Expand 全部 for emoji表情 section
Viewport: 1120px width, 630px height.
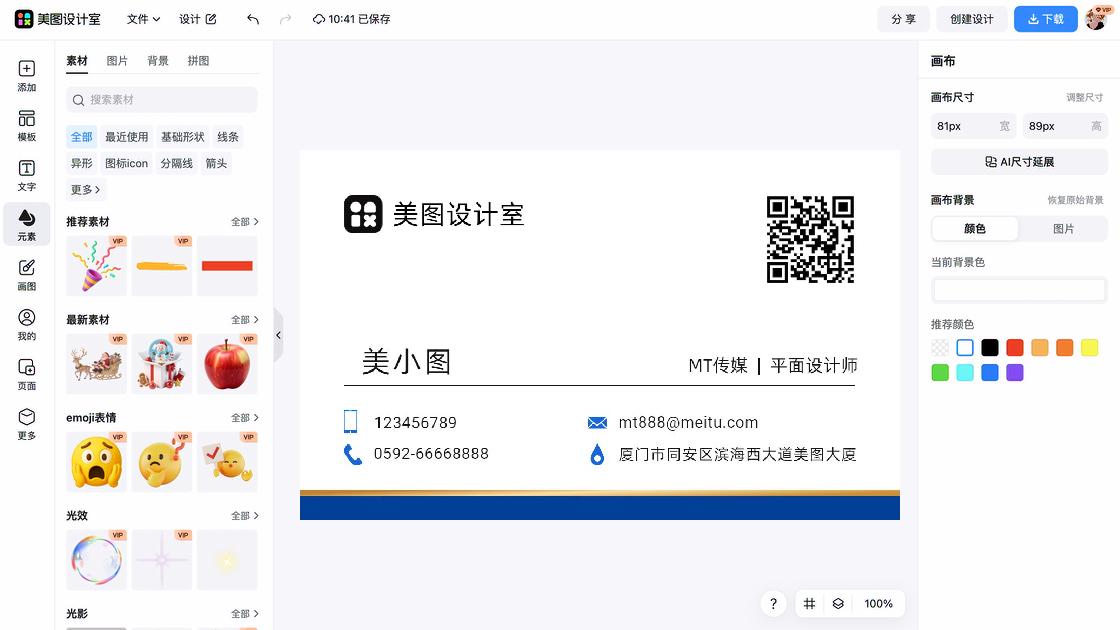pyautogui.click(x=244, y=418)
